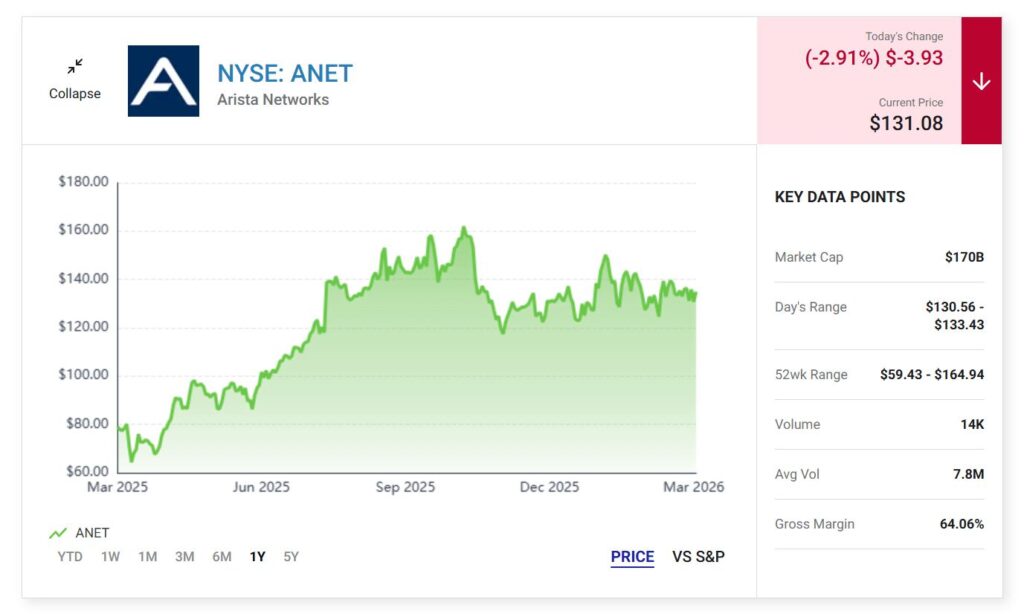
Task: Click the price chart peak near $160
Action: (463, 229)
